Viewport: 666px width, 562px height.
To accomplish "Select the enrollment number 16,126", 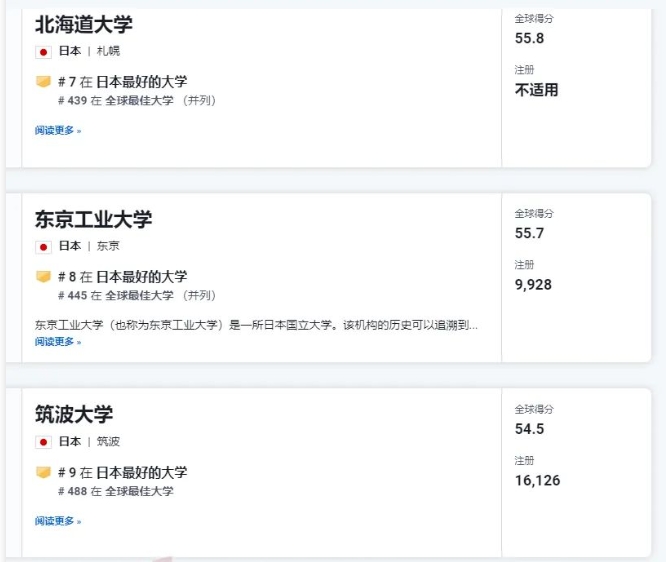I will (x=537, y=480).
